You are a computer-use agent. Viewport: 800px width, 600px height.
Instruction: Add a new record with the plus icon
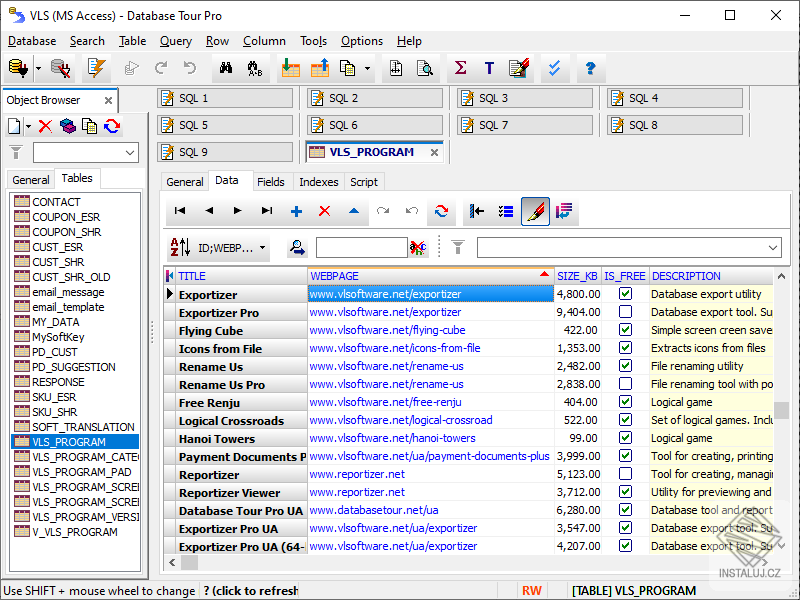(296, 211)
